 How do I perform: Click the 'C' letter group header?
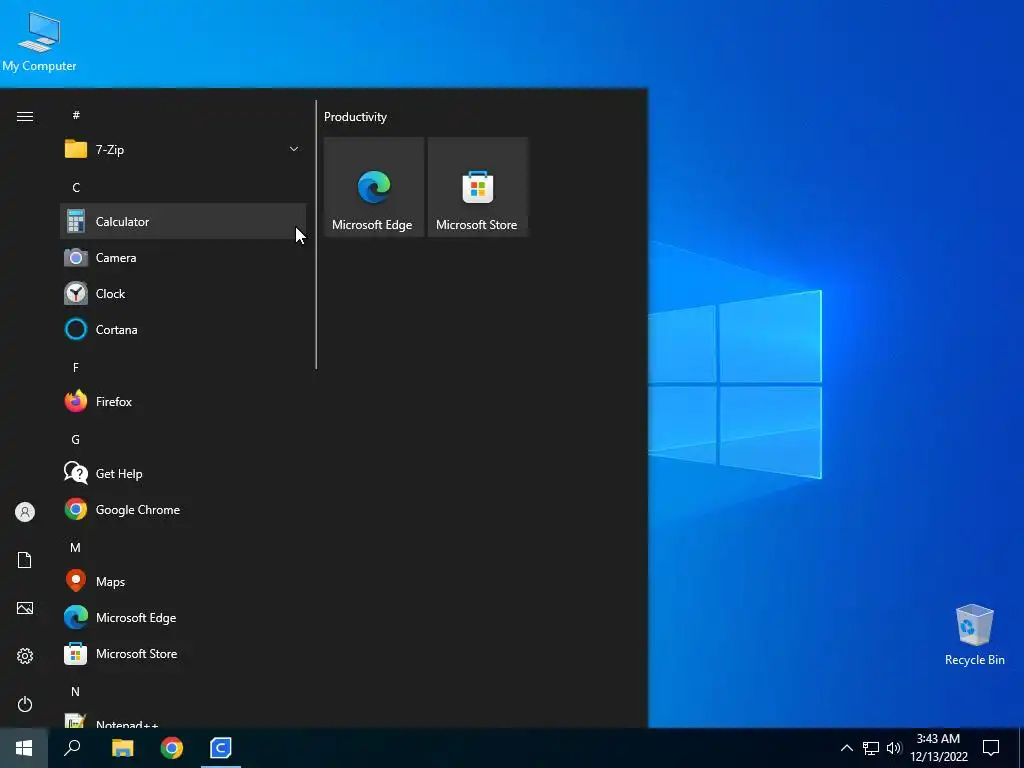tap(76, 187)
